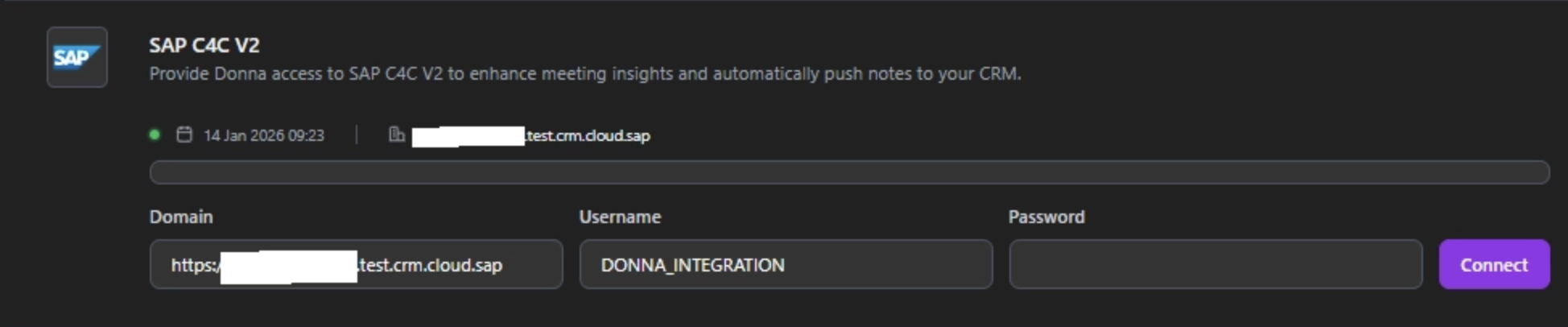Click the Domain field label
1568x327 pixels.
(181, 217)
